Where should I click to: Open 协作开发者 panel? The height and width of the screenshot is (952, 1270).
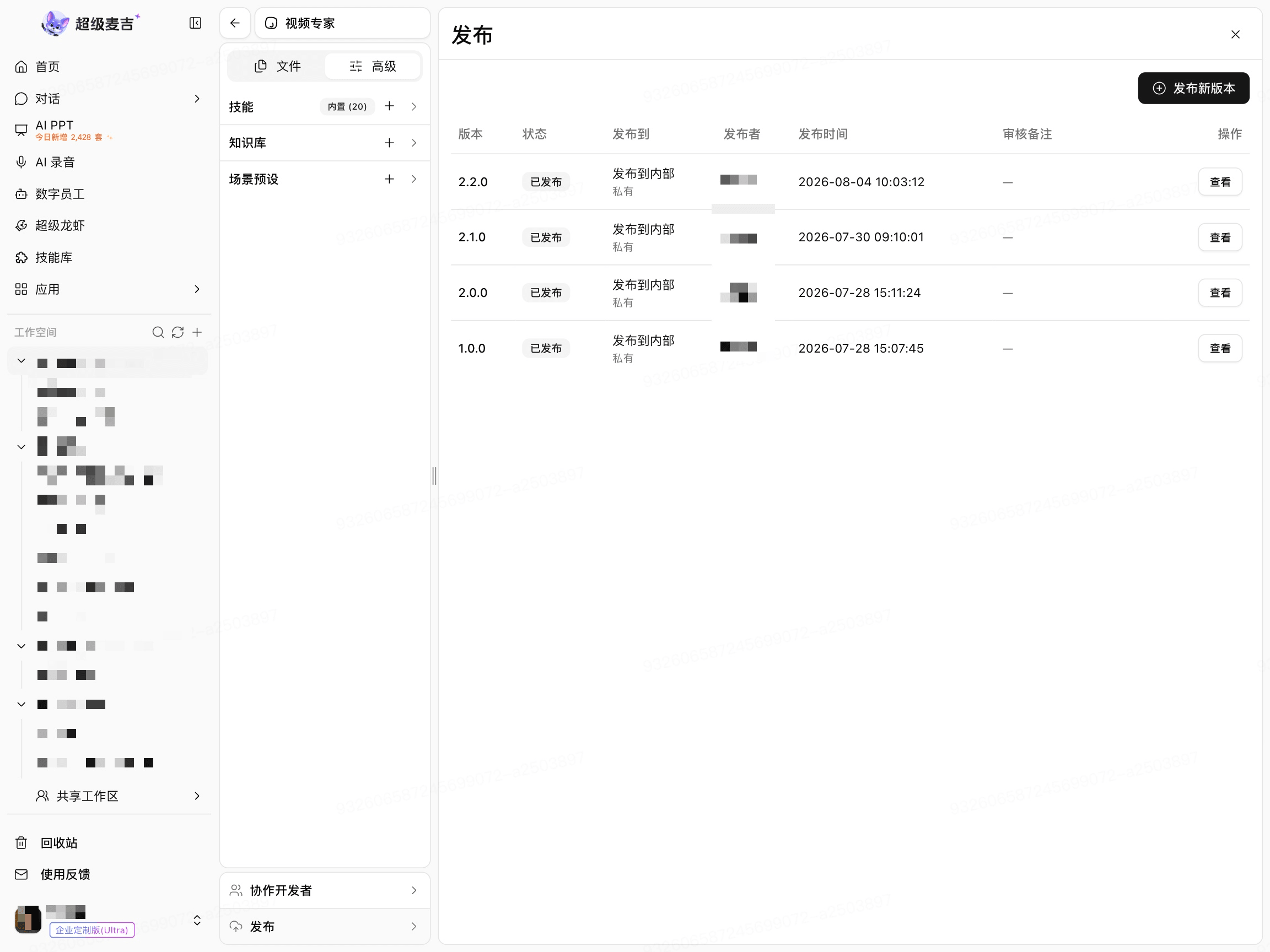[325, 891]
